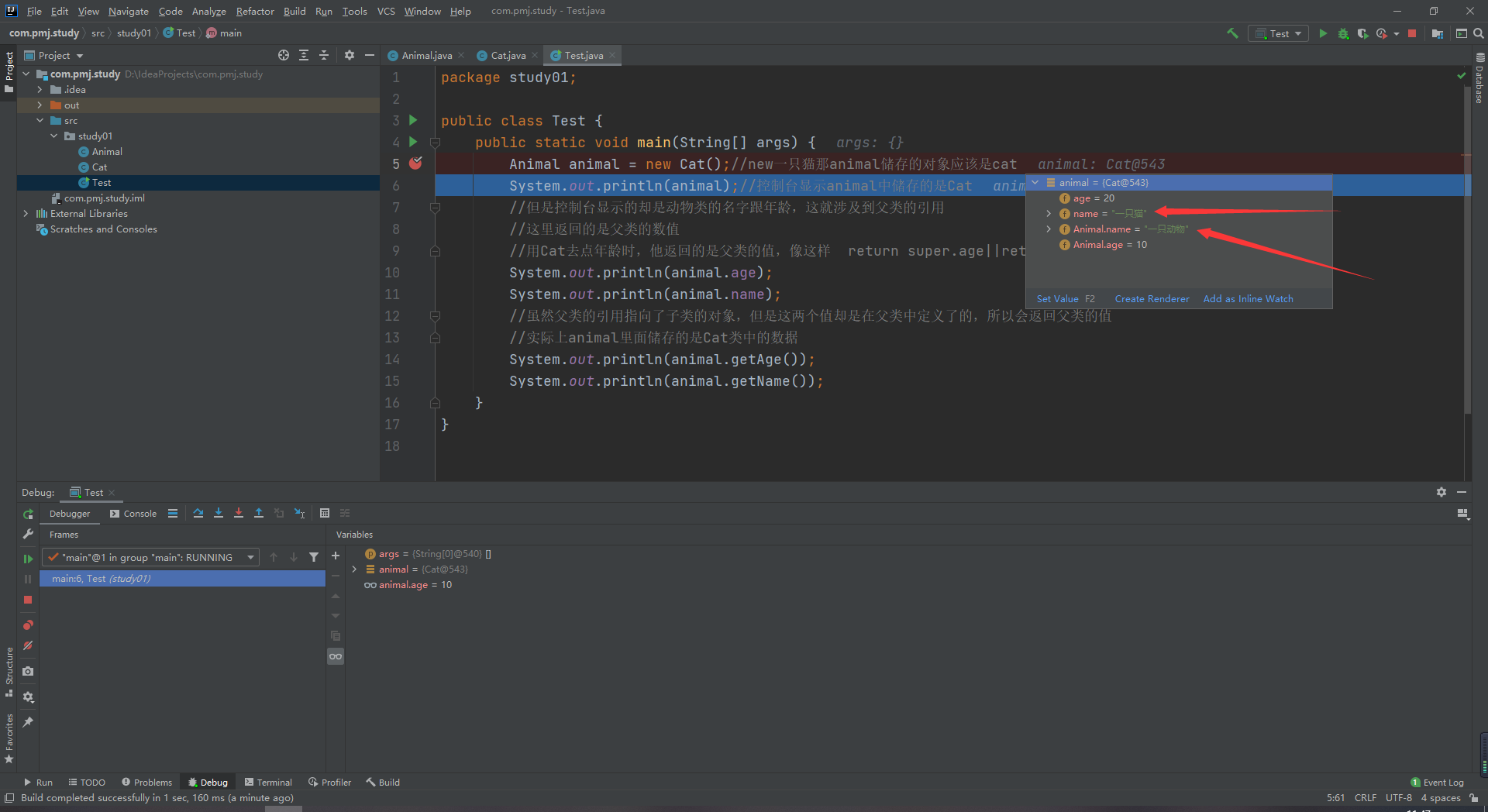Image resolution: width=1488 pixels, height=812 pixels.
Task: Open the Terminal tool window button
Action: click(x=267, y=782)
